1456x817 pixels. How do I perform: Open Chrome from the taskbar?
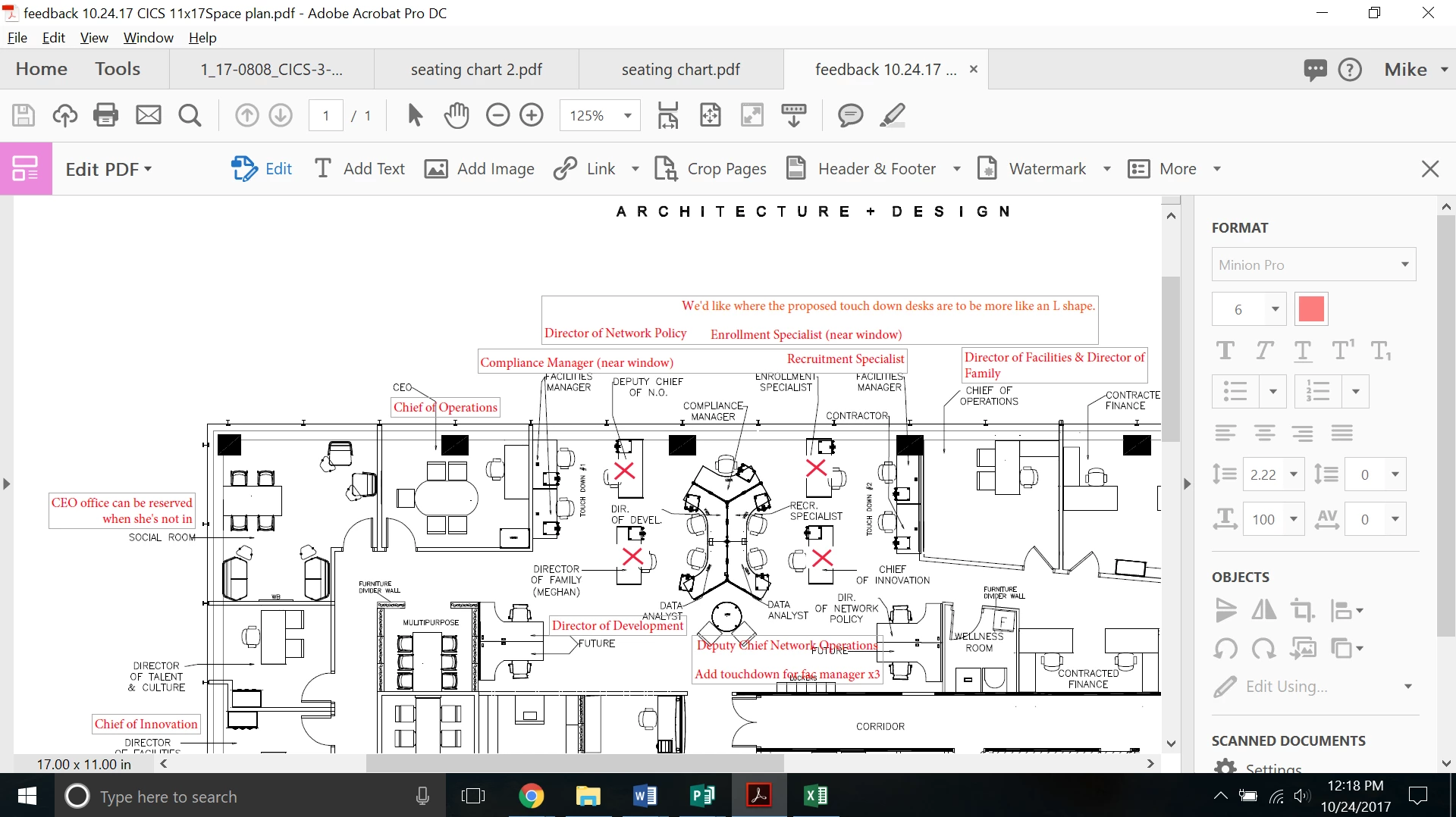(x=531, y=796)
